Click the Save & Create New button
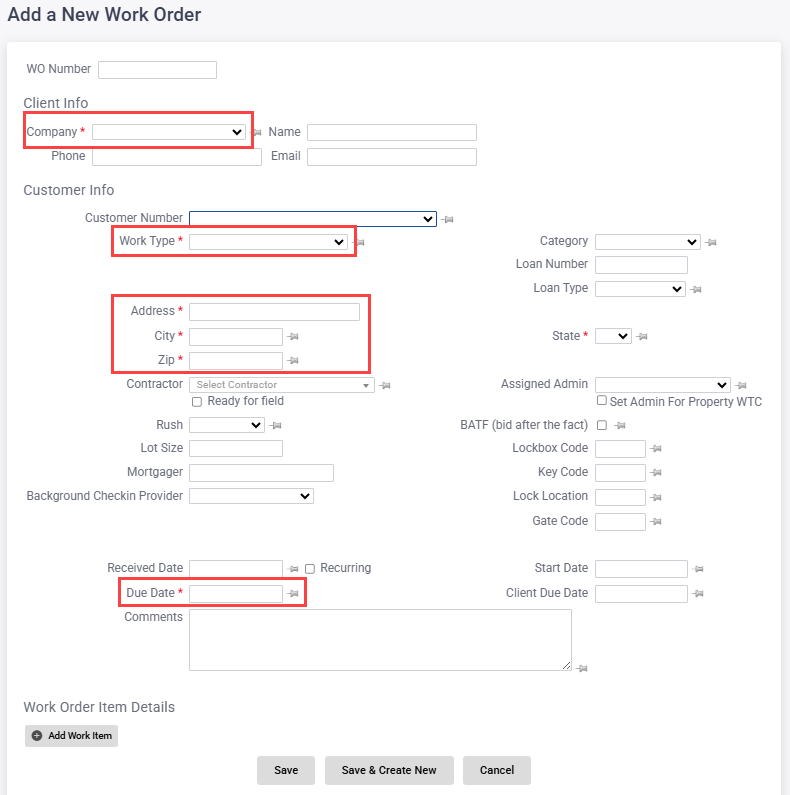The image size is (790, 795). click(x=389, y=770)
